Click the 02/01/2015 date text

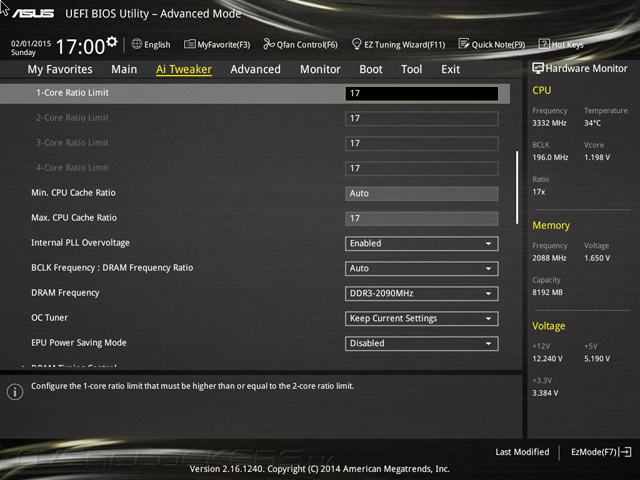tap(31, 43)
